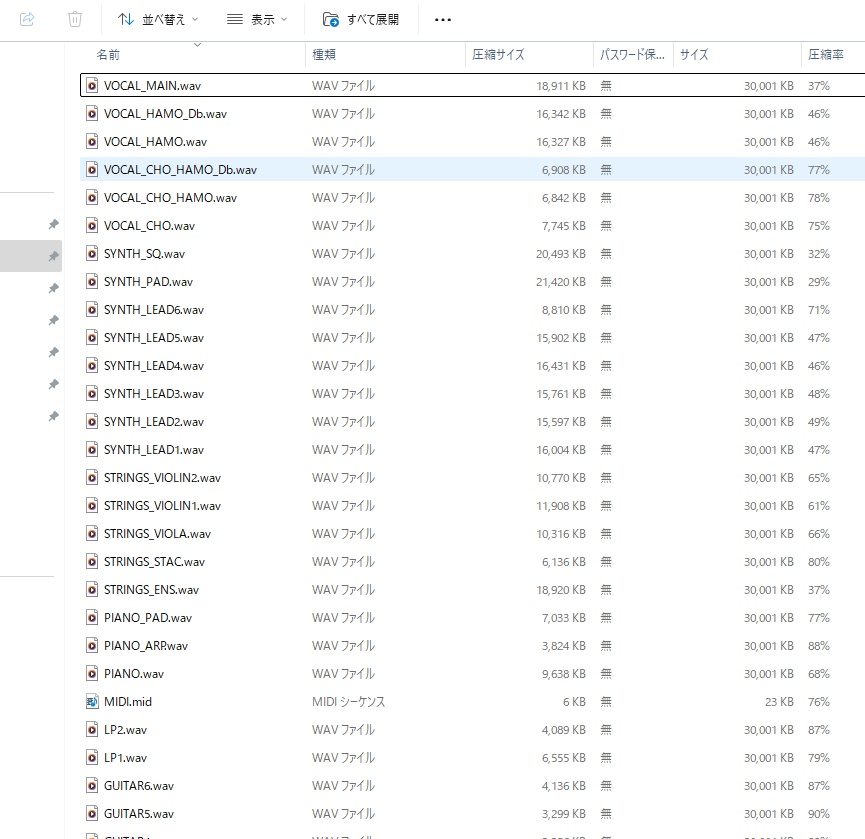
Task: Click the MIDI シーケンス type cell
Action: click(349, 702)
